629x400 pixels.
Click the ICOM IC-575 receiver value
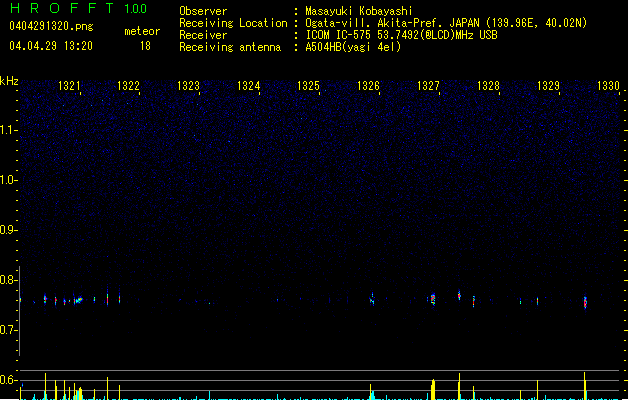coord(401,35)
